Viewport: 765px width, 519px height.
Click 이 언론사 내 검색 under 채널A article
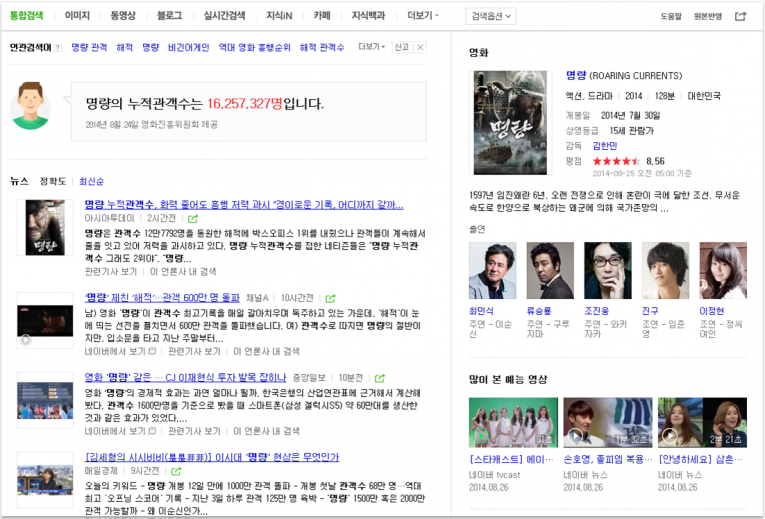(x=266, y=351)
